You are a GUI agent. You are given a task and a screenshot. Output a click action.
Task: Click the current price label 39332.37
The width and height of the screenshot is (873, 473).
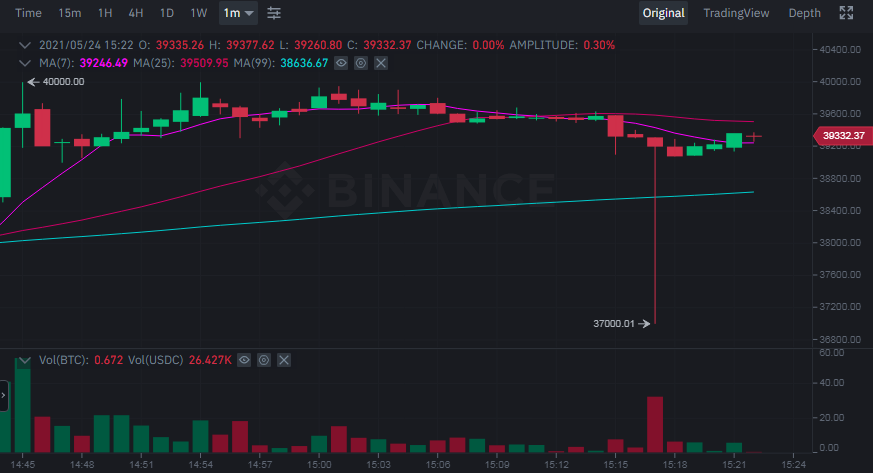tap(842, 136)
